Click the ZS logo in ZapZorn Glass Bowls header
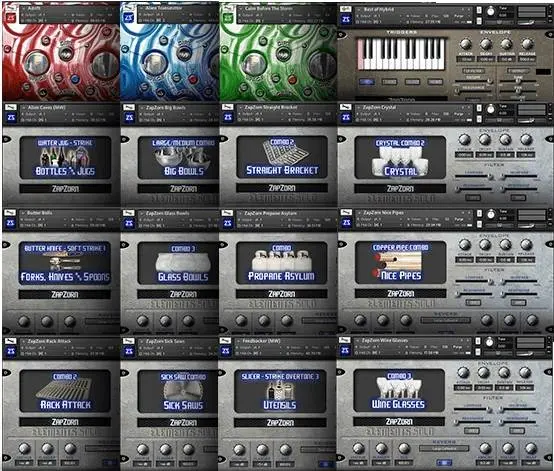 click(129, 223)
